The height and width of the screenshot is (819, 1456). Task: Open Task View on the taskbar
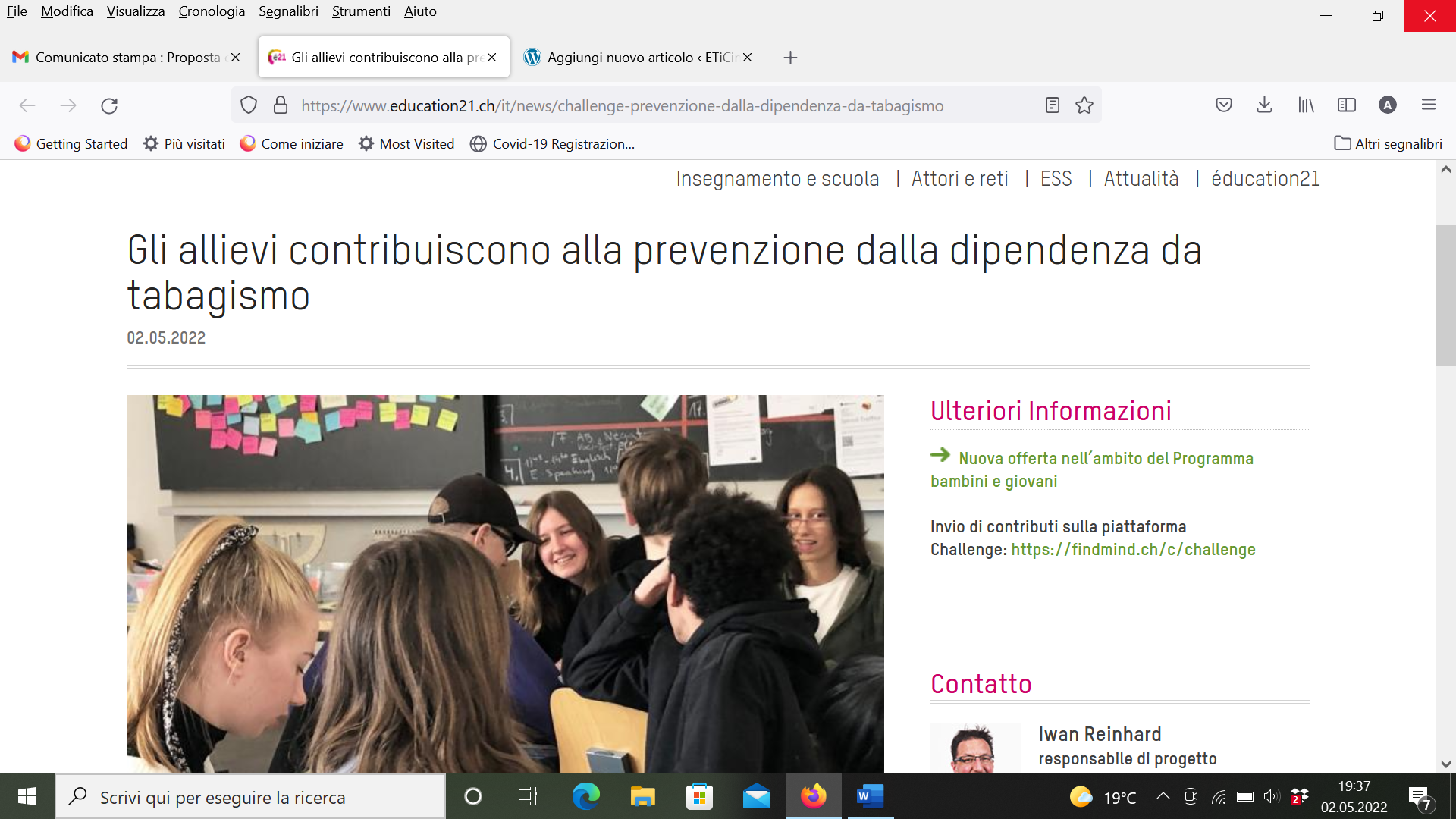[x=528, y=796]
